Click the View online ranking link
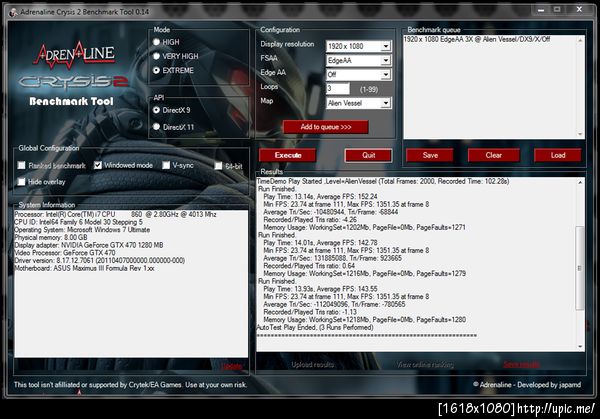The width and height of the screenshot is (600, 419). [425, 365]
